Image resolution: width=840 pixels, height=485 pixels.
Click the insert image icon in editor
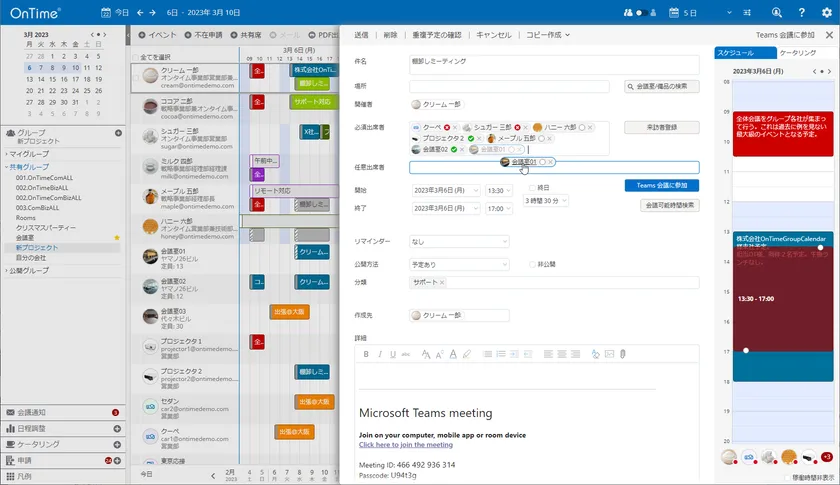point(609,354)
